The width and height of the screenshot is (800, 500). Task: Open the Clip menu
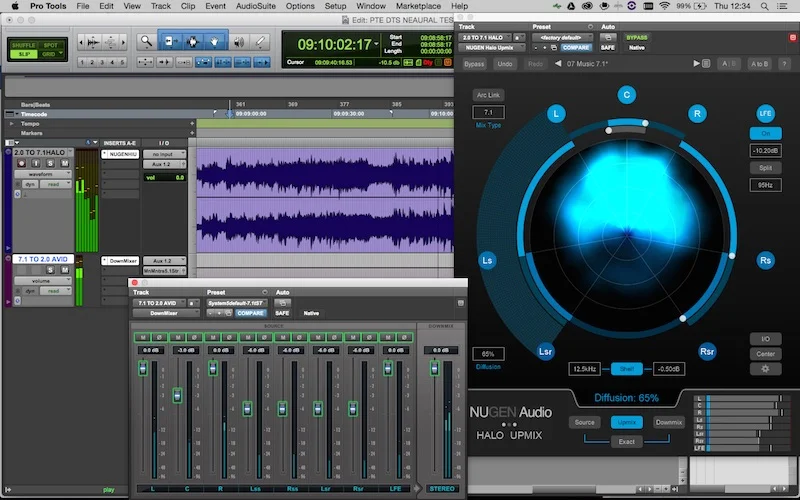click(188, 6)
